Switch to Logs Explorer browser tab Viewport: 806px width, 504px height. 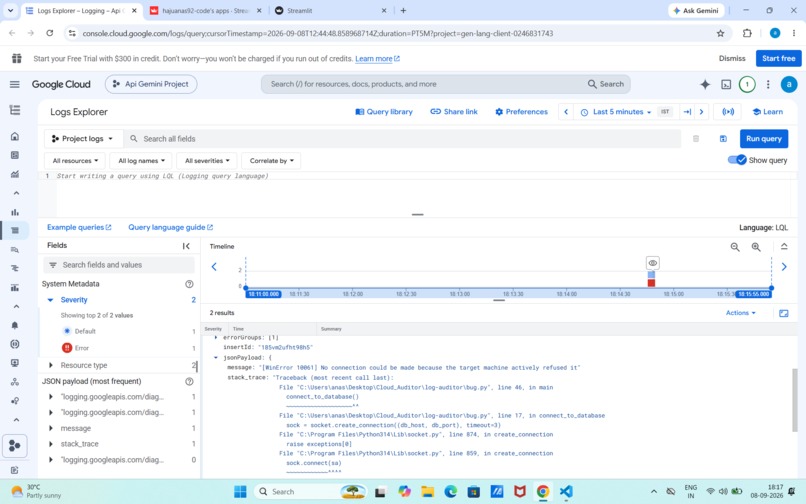pyautogui.click(x=80, y=10)
